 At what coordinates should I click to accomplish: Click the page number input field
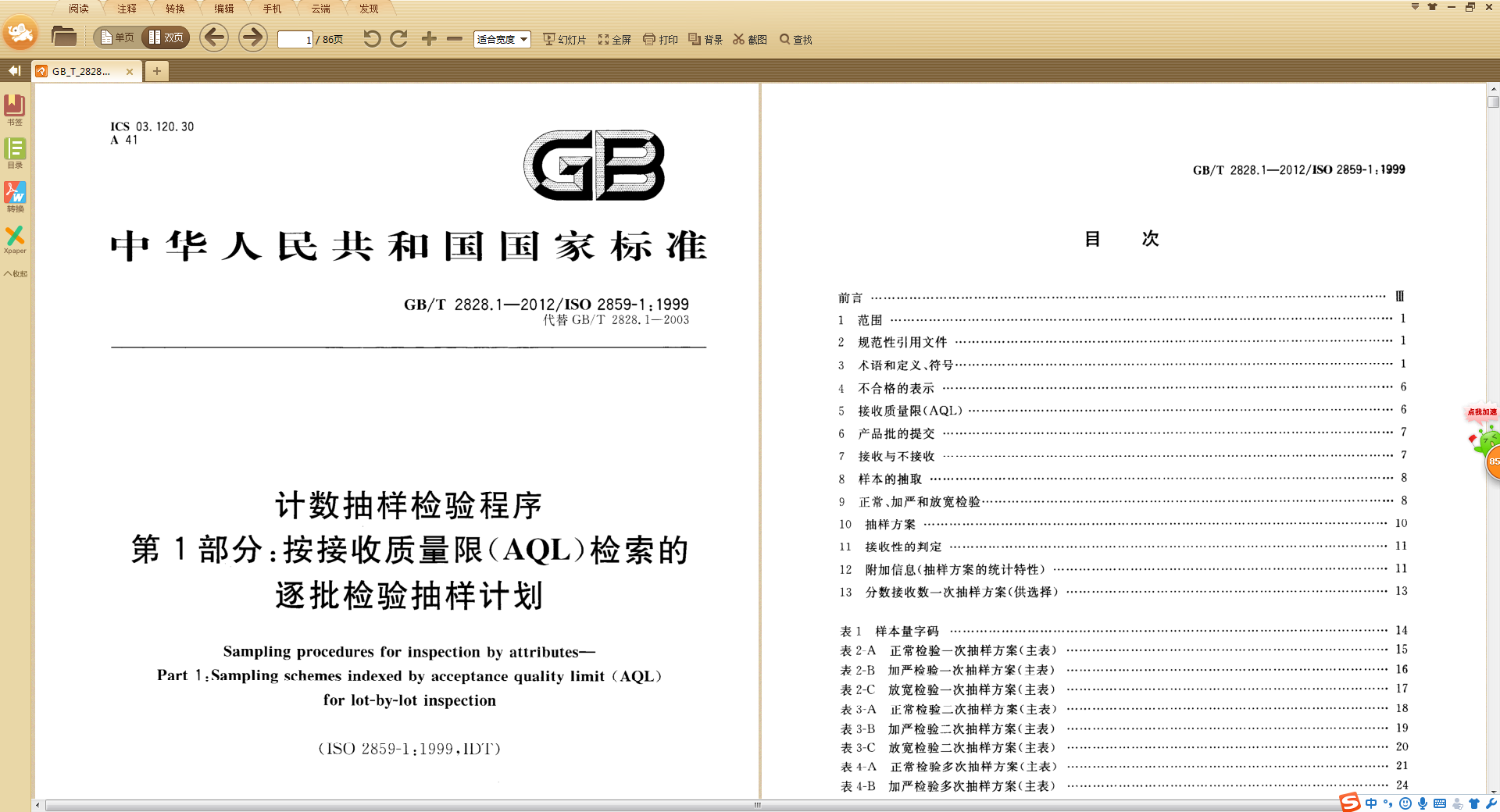point(295,40)
